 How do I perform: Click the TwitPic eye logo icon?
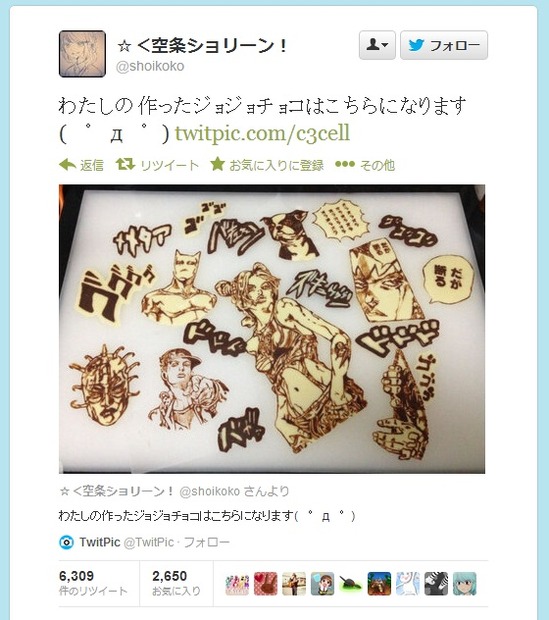pos(66,542)
